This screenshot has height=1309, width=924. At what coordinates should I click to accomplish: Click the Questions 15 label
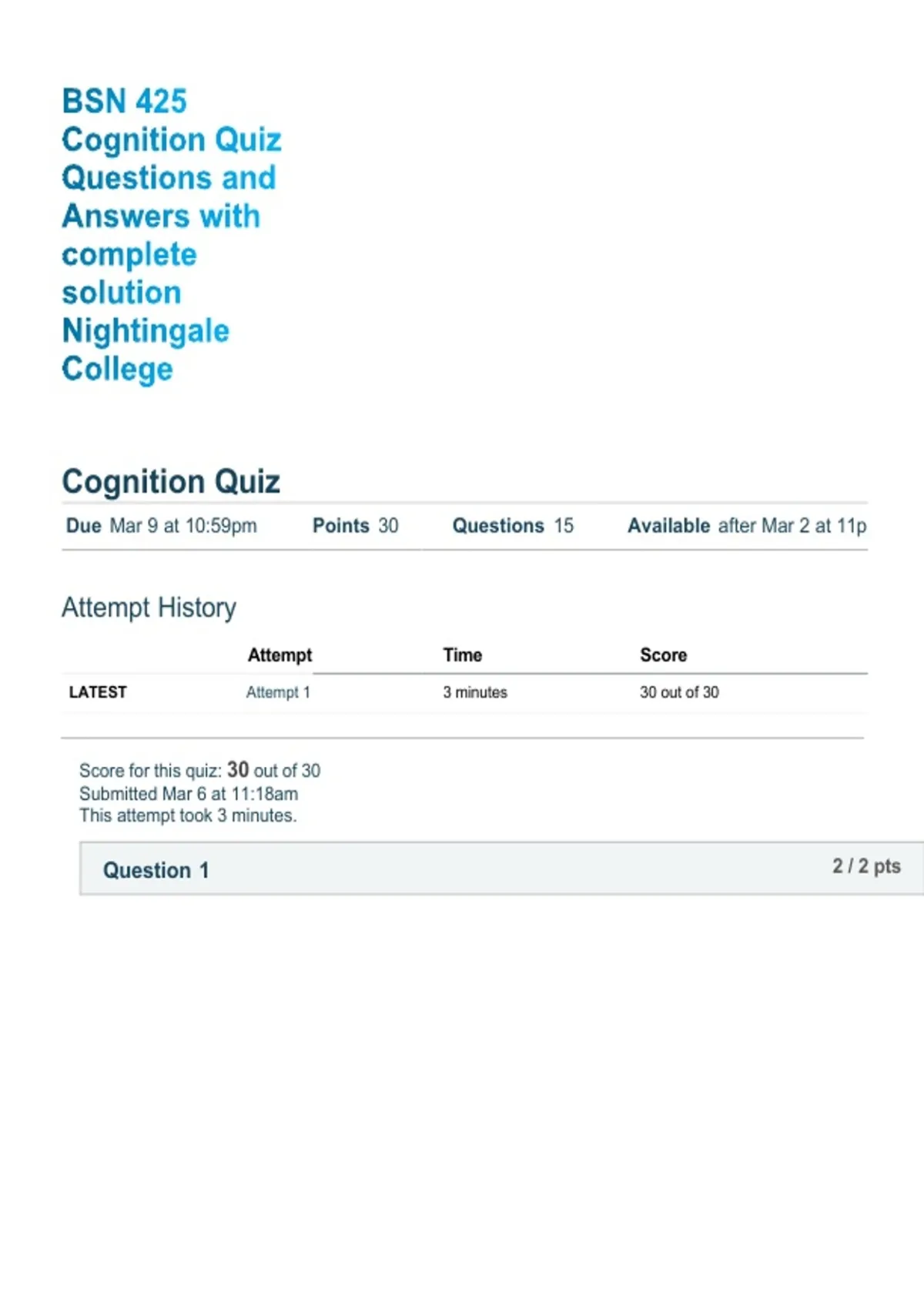point(513,526)
